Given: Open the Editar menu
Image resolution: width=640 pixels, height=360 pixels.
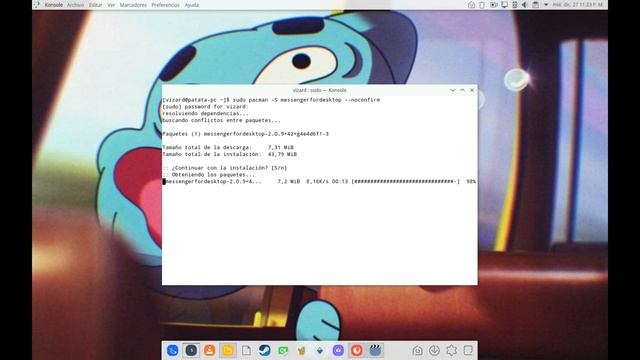Looking at the screenshot, I should tap(96, 5).
